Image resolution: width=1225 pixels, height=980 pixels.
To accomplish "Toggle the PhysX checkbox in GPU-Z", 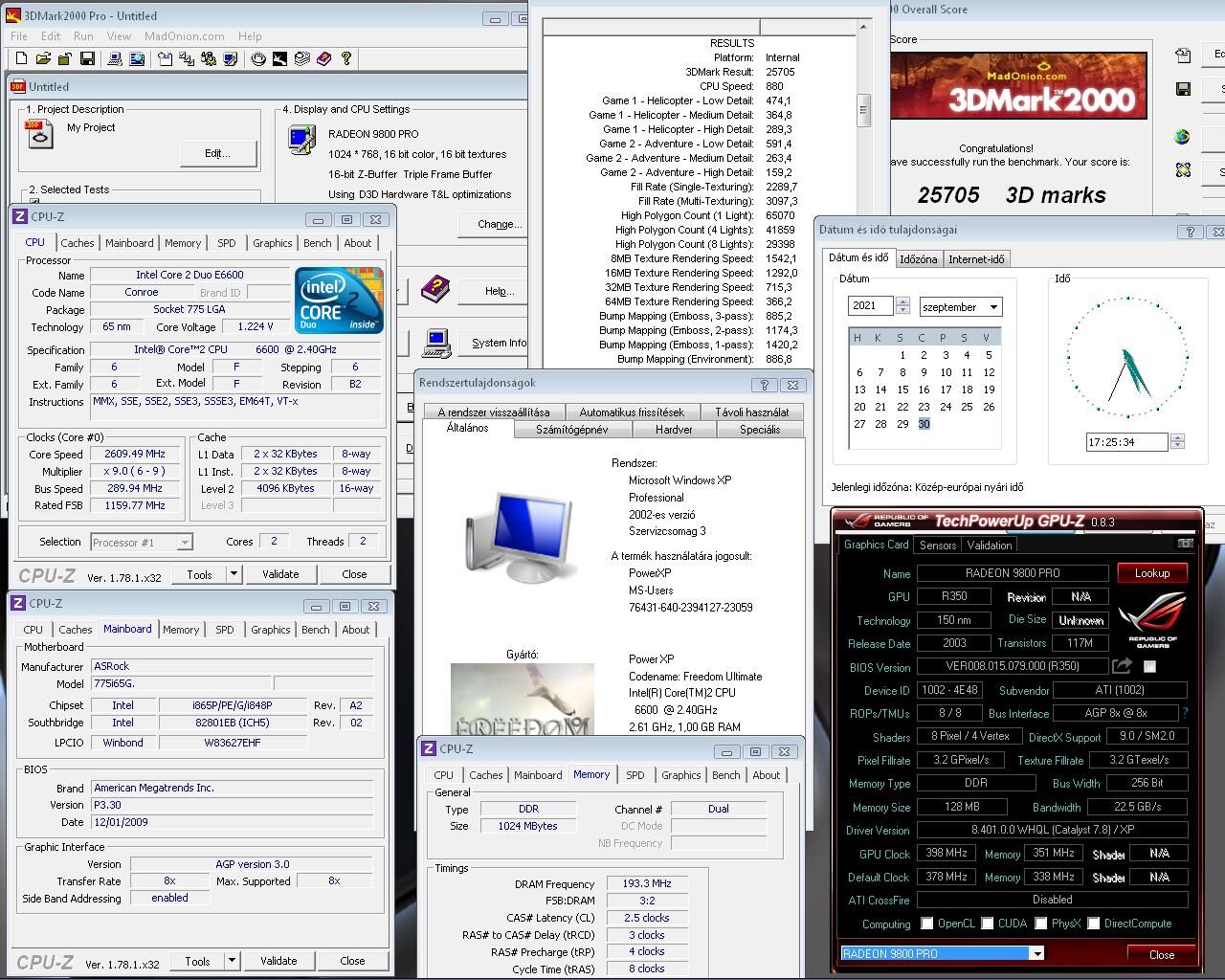I will pos(1040,924).
